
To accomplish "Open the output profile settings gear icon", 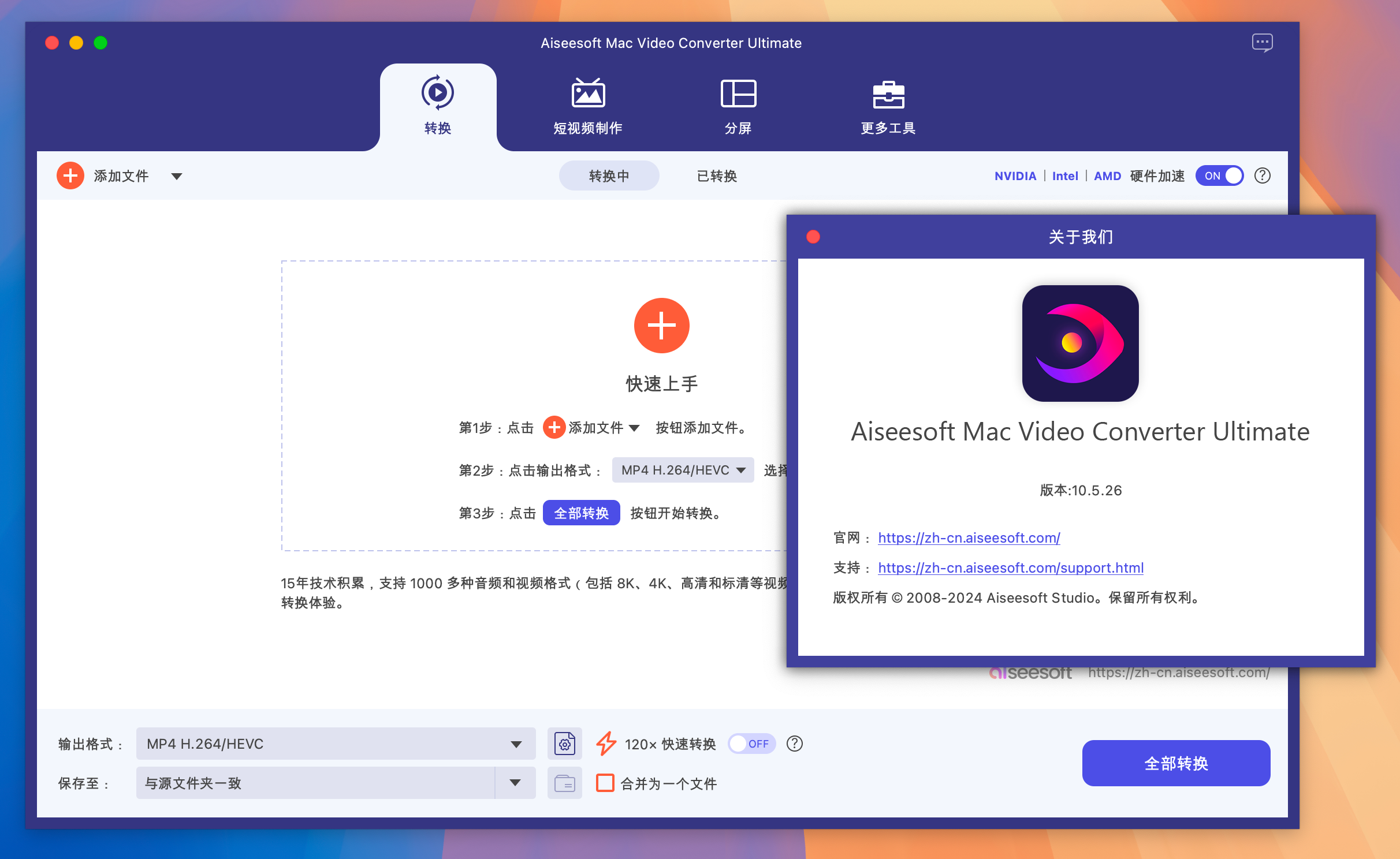I will (x=564, y=744).
